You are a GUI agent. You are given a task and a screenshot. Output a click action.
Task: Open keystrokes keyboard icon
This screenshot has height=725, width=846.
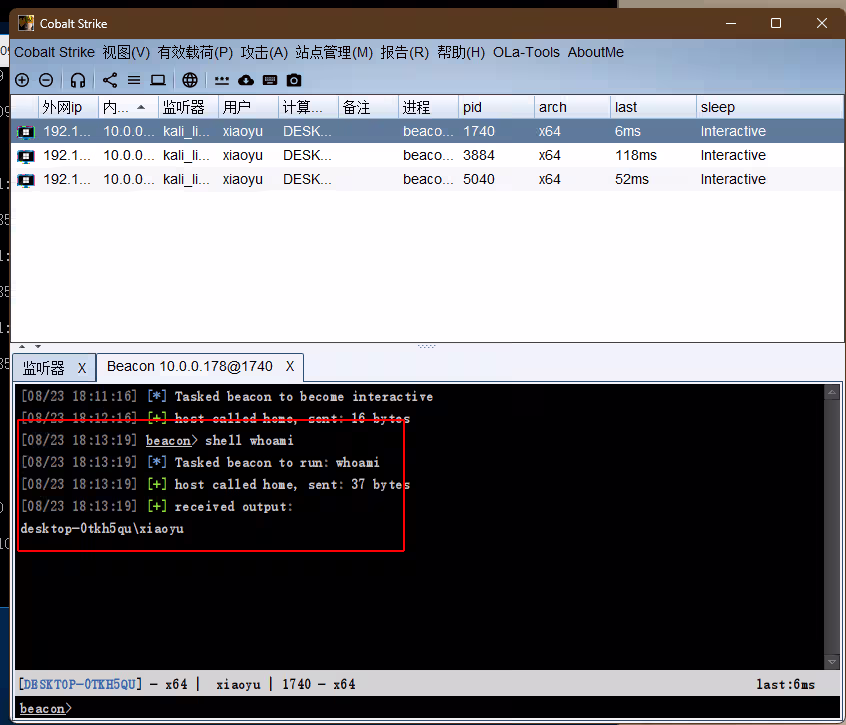tap(270, 80)
